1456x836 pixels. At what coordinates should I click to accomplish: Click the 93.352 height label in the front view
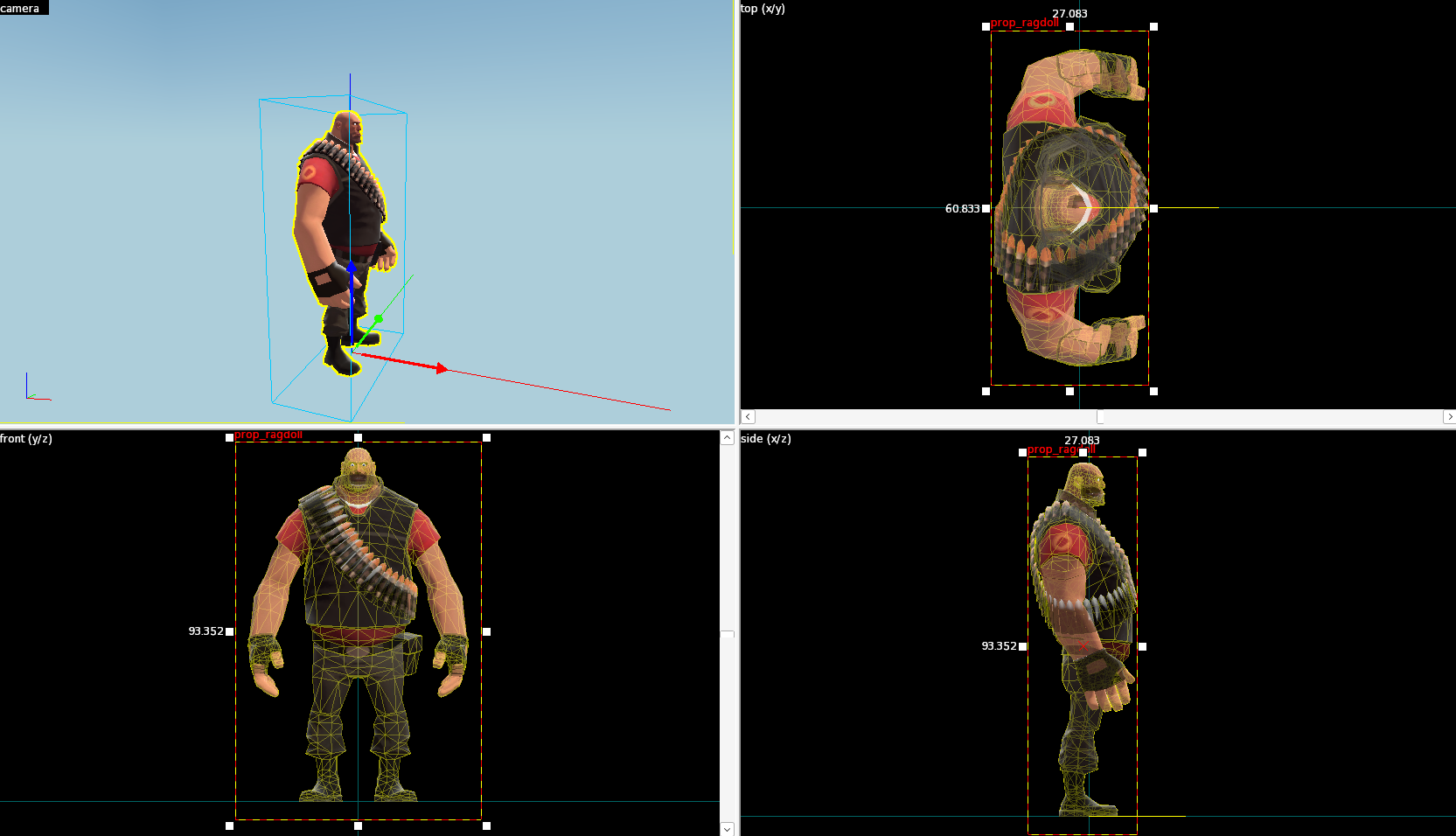pyautogui.click(x=206, y=631)
